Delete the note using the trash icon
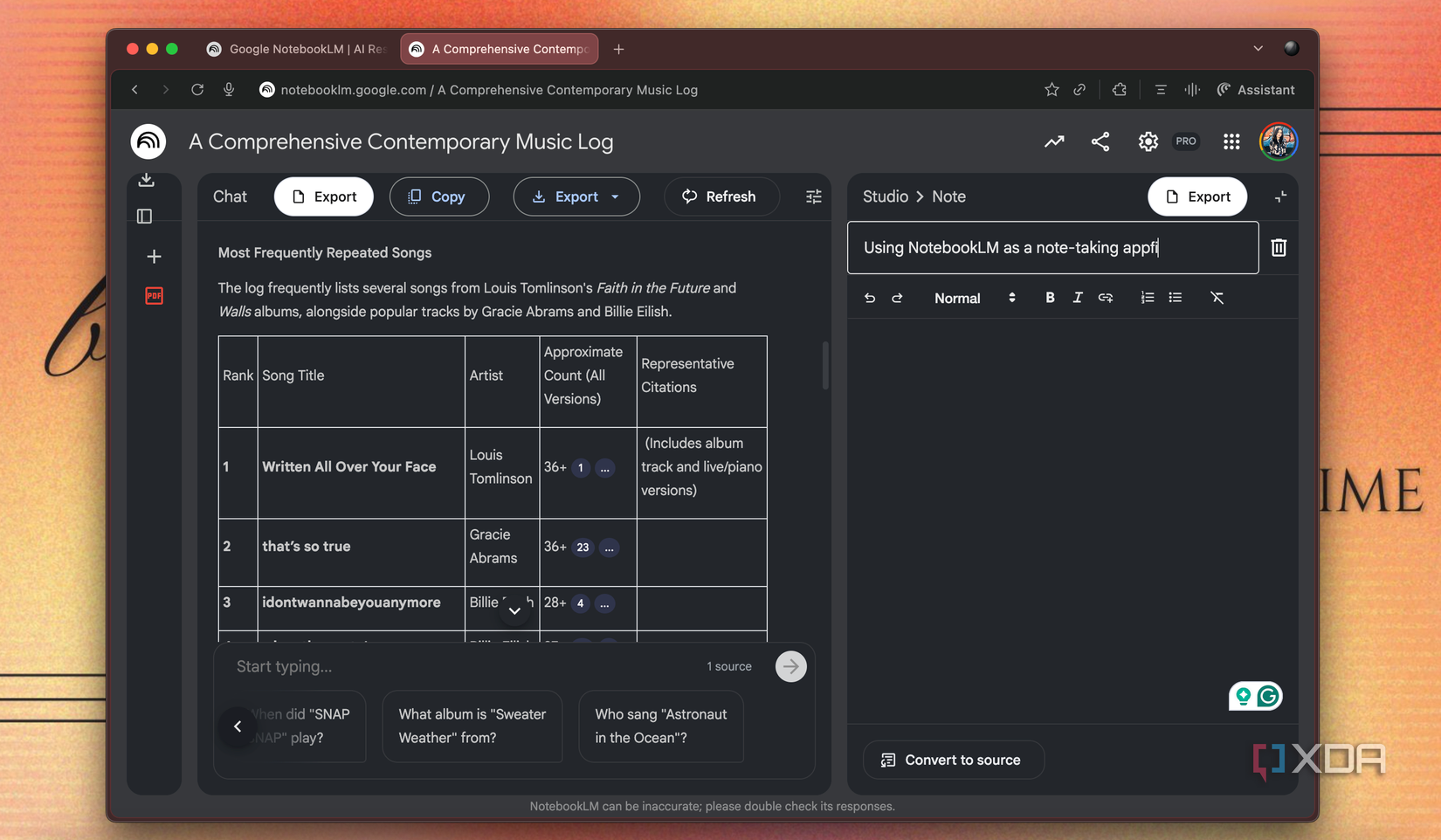1441x840 pixels. pos(1279,248)
